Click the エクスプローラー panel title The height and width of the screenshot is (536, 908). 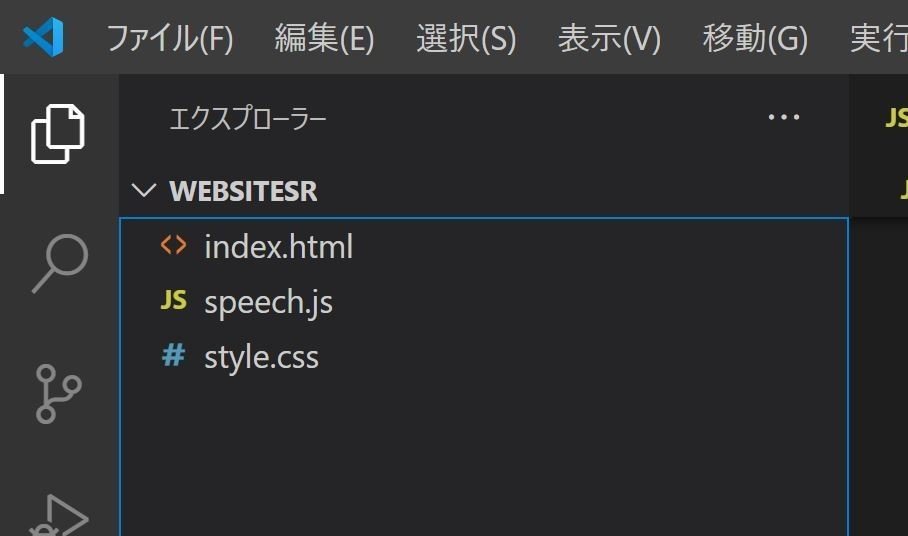point(248,120)
